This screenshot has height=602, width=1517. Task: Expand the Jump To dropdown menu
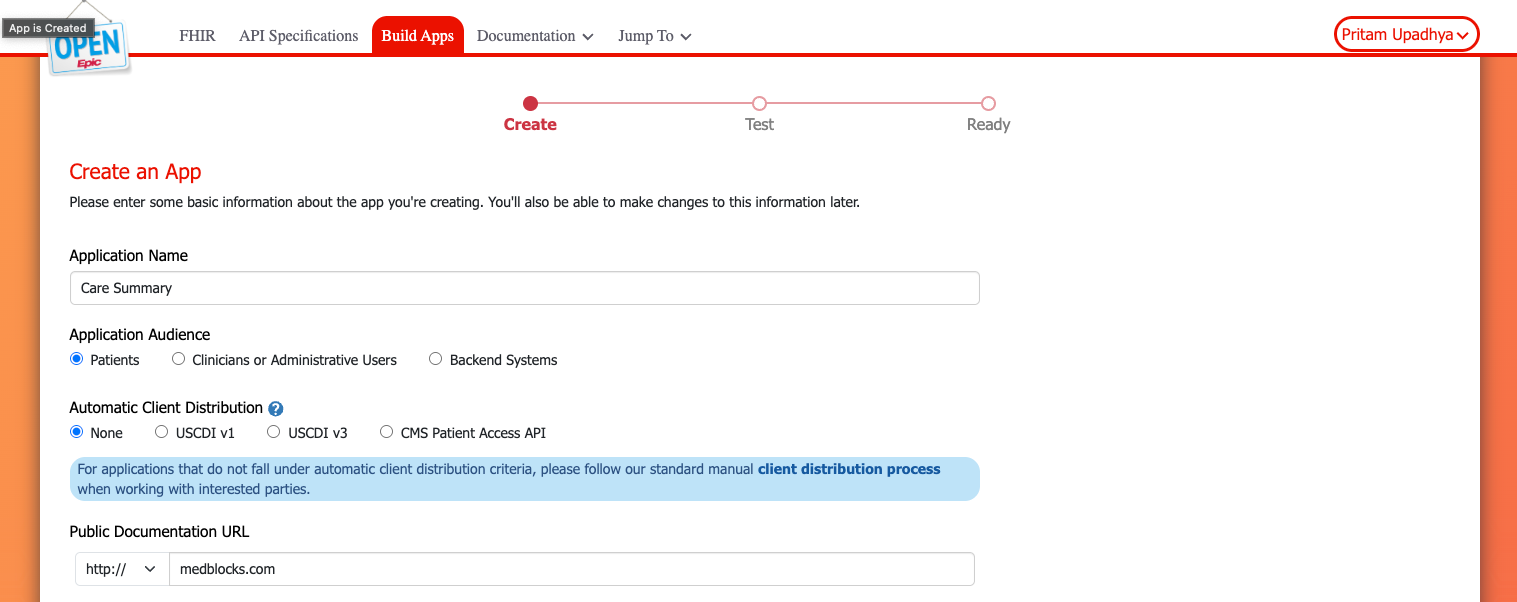tap(655, 36)
